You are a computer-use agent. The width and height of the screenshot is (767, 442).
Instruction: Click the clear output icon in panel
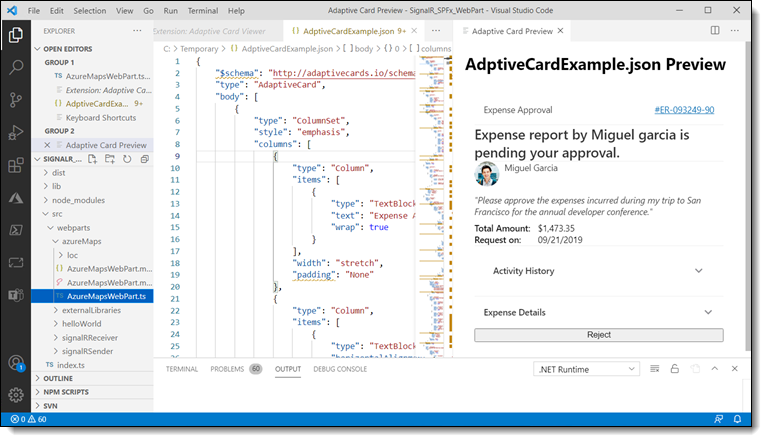click(x=656, y=369)
